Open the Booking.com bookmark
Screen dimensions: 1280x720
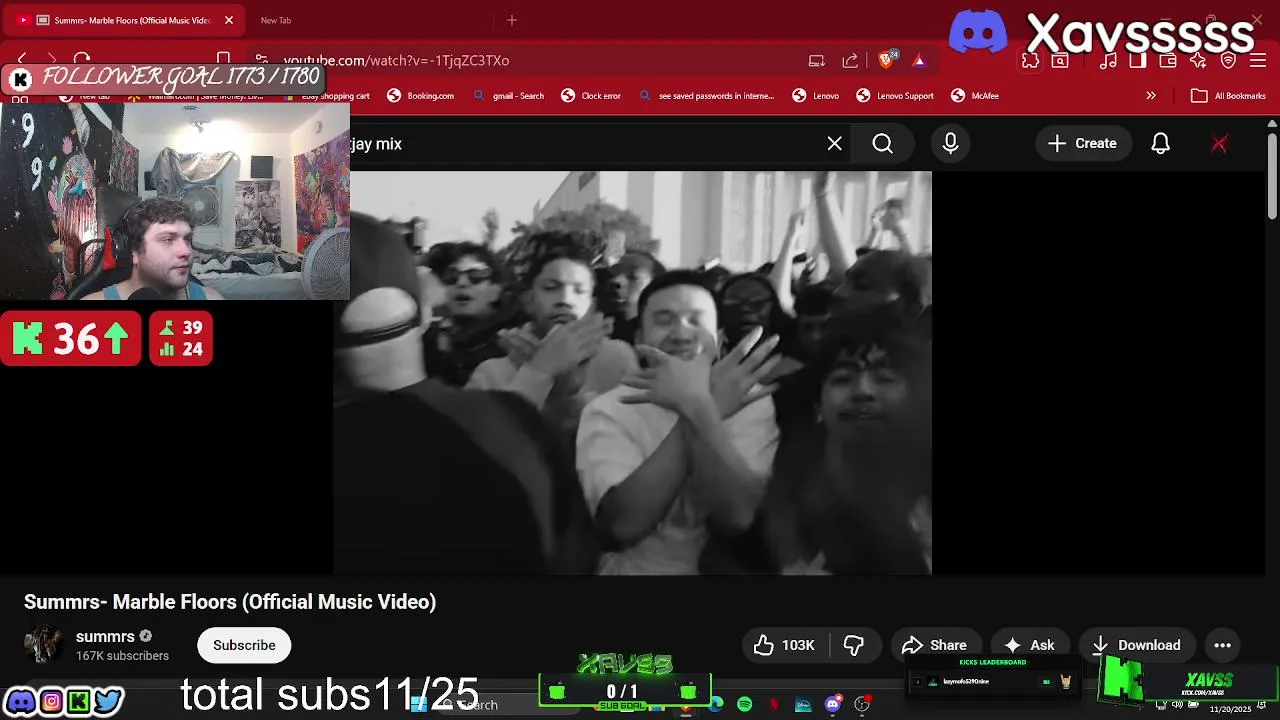421,96
